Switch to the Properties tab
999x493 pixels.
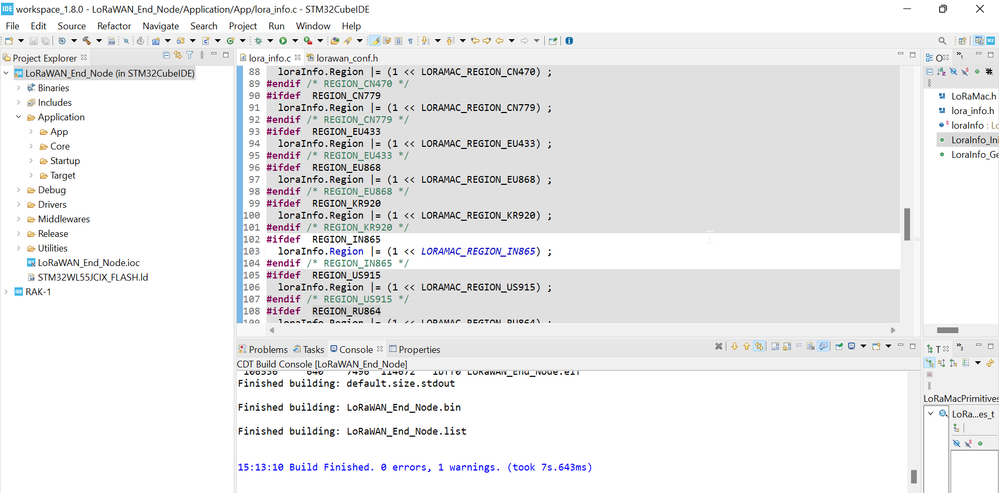[414, 349]
